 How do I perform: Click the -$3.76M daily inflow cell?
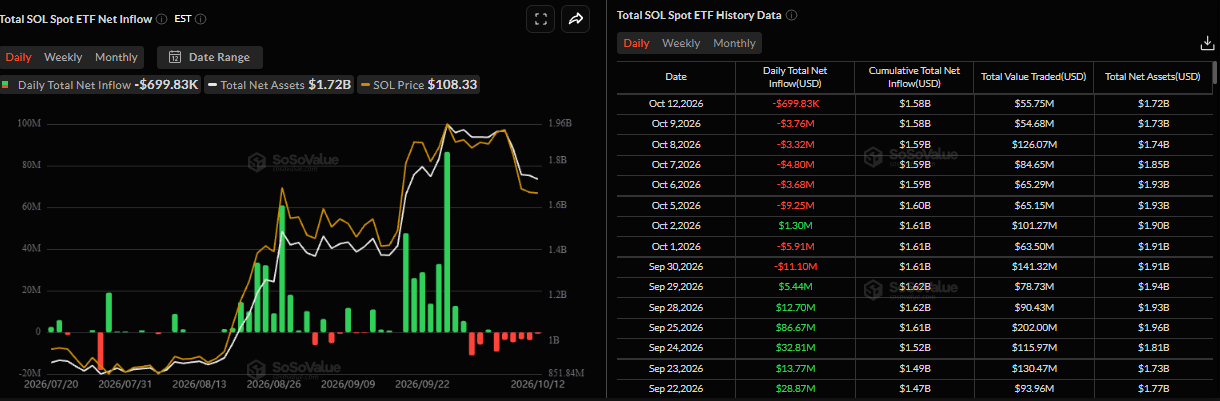click(x=795, y=124)
